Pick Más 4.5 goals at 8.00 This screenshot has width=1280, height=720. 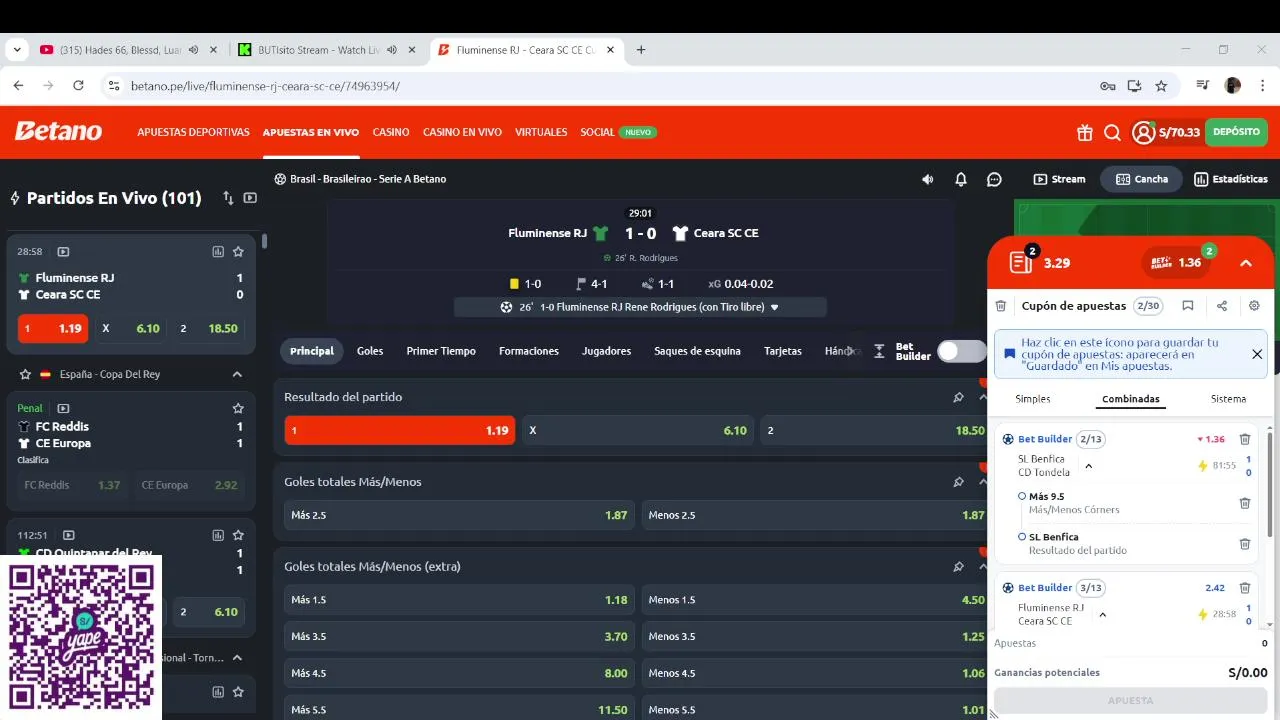click(x=459, y=674)
